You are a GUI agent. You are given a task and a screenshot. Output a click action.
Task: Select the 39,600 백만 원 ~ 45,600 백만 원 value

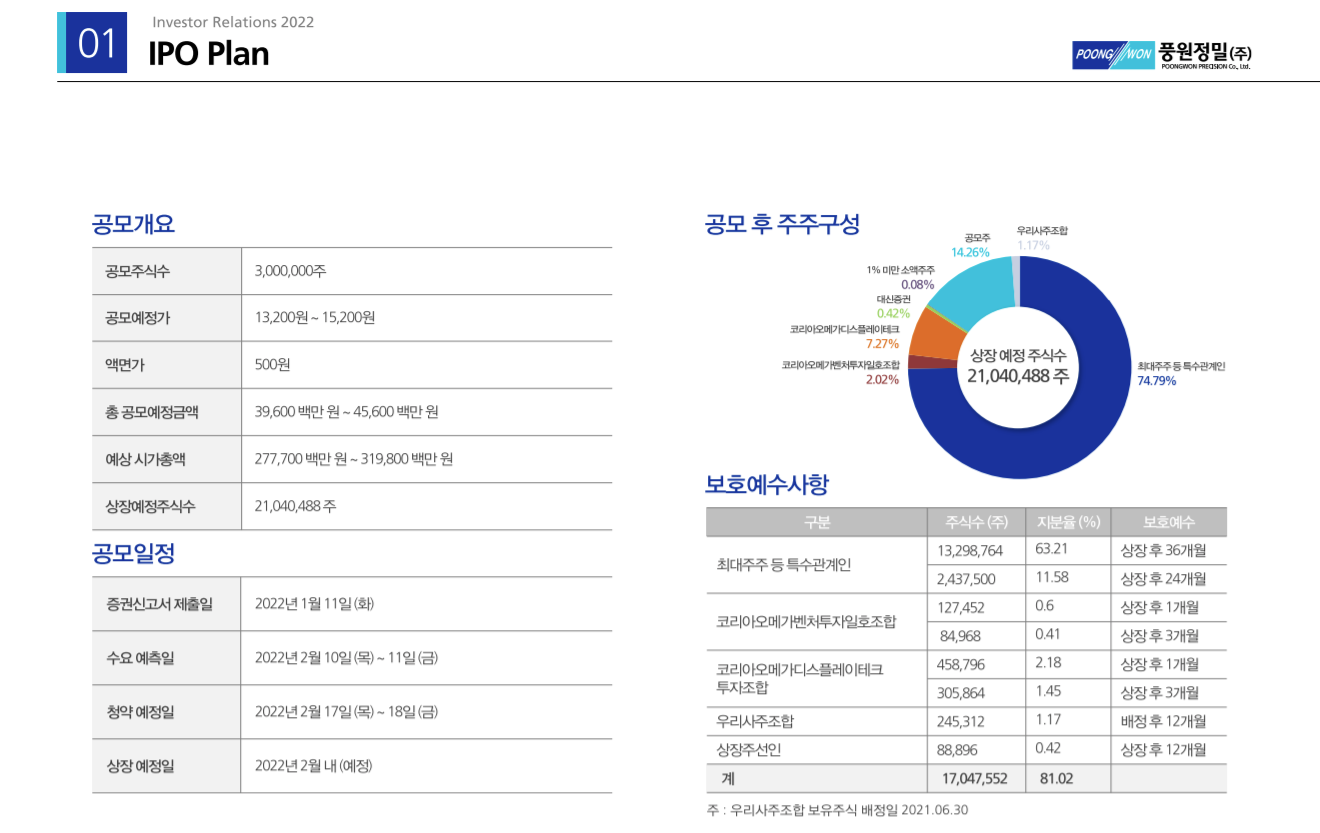(347, 412)
